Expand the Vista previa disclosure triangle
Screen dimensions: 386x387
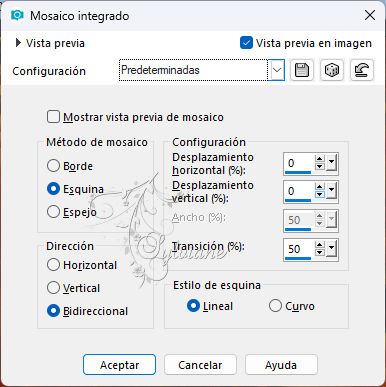(18, 43)
